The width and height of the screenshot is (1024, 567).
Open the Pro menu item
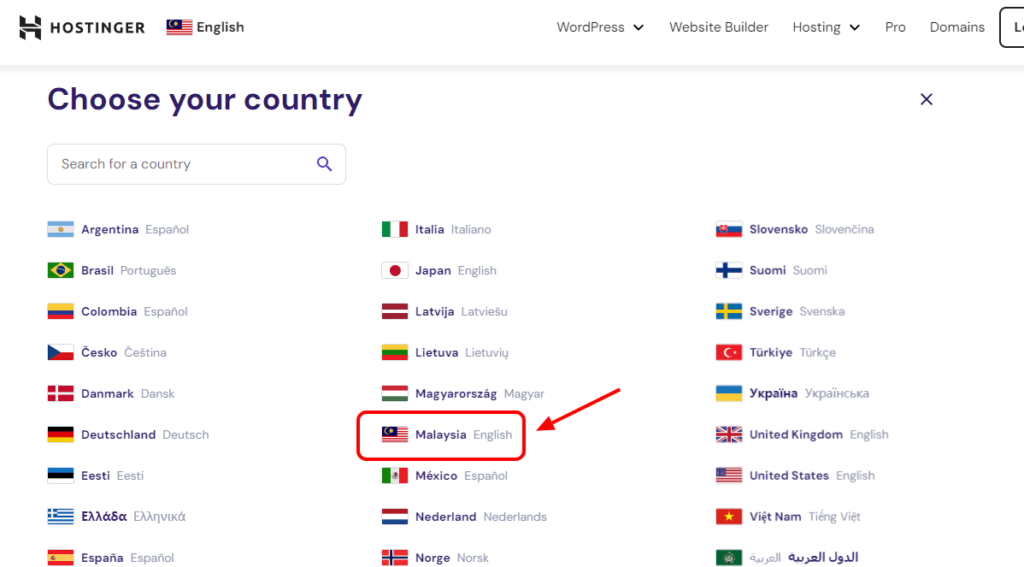[x=895, y=27]
